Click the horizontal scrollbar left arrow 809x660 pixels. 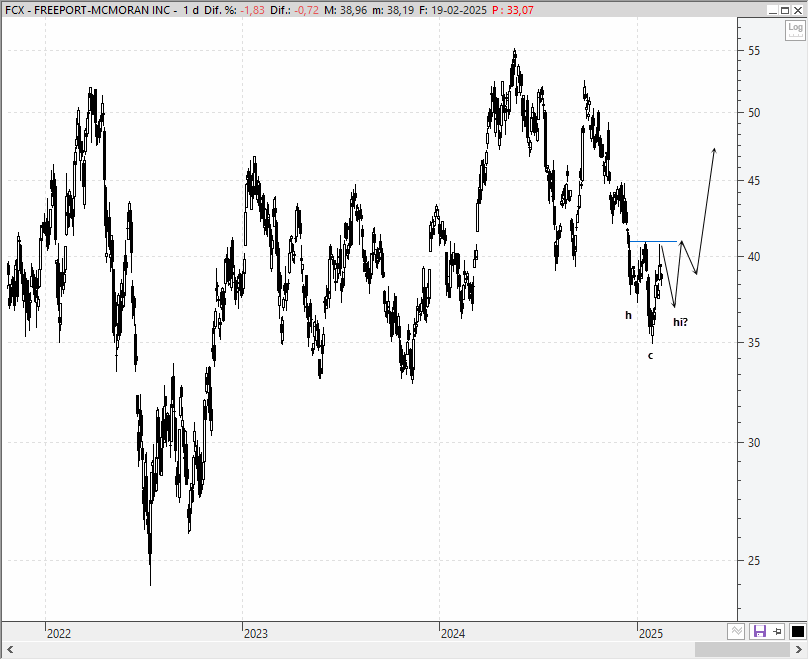point(10,649)
